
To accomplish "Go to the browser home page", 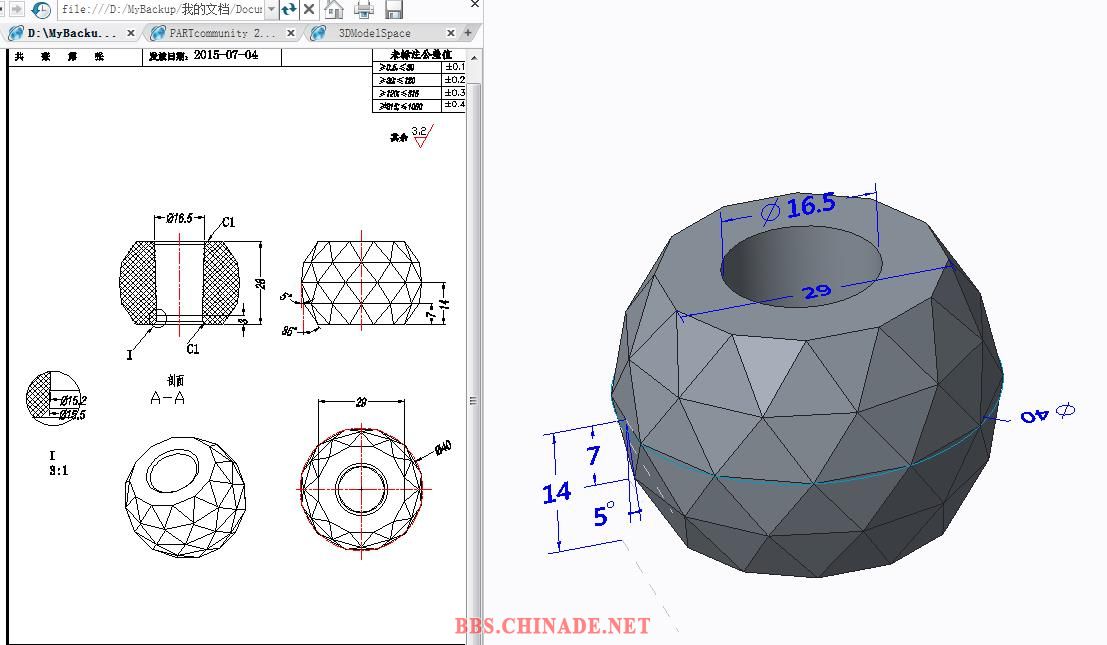I will click(334, 10).
